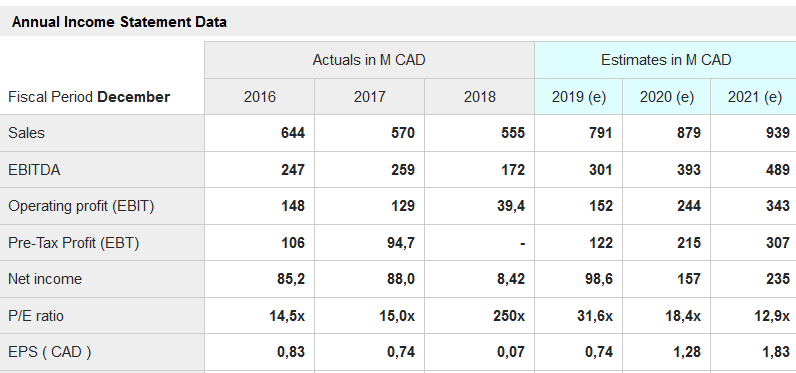
Task: Select the EBITDA row label
Action: 34,169
